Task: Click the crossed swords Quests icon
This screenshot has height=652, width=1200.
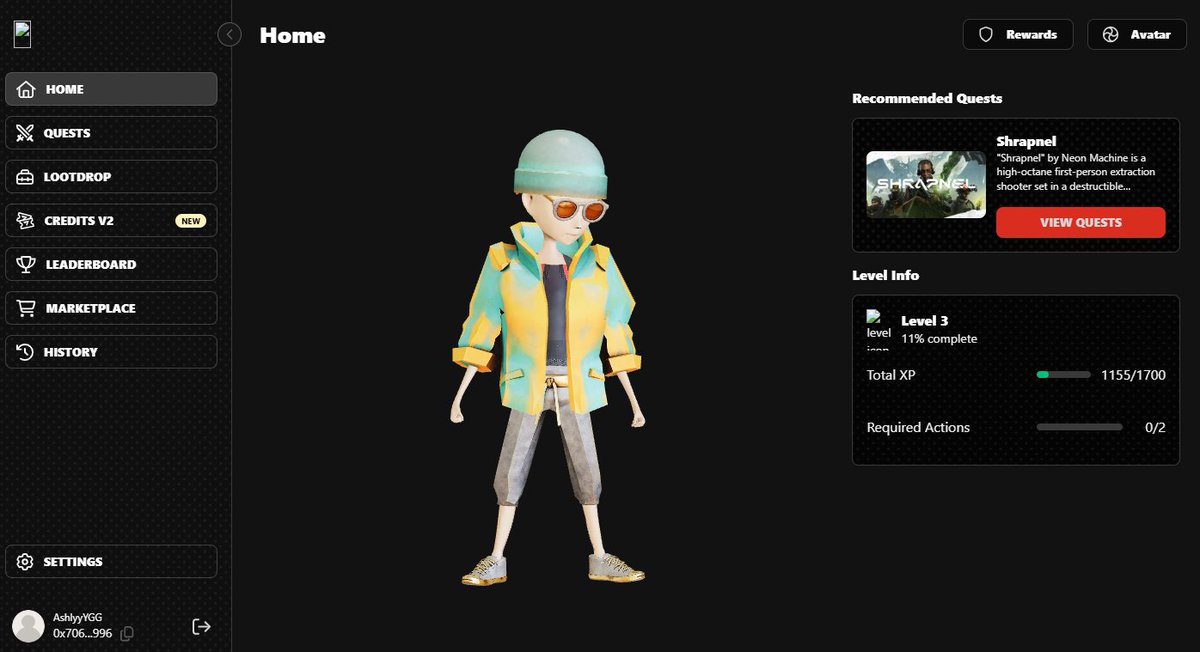Action: pyautogui.click(x=26, y=133)
